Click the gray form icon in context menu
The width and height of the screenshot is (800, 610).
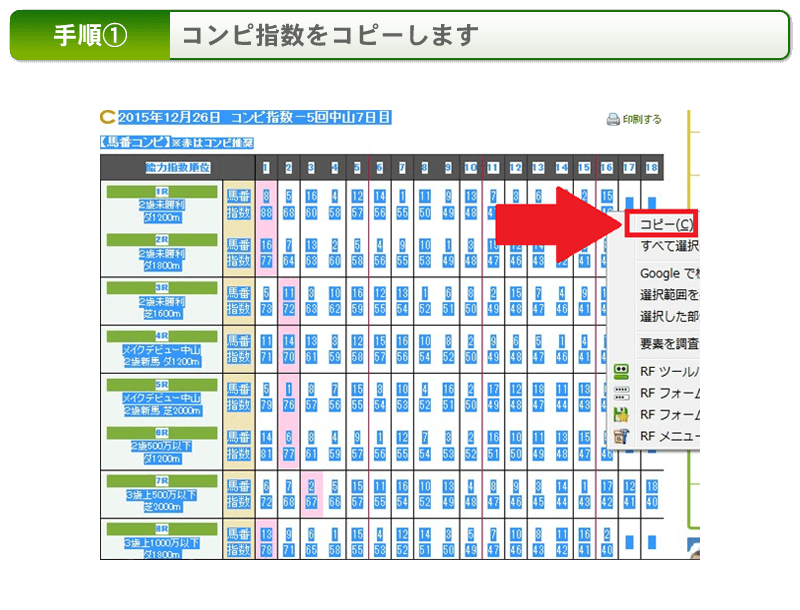point(621,393)
